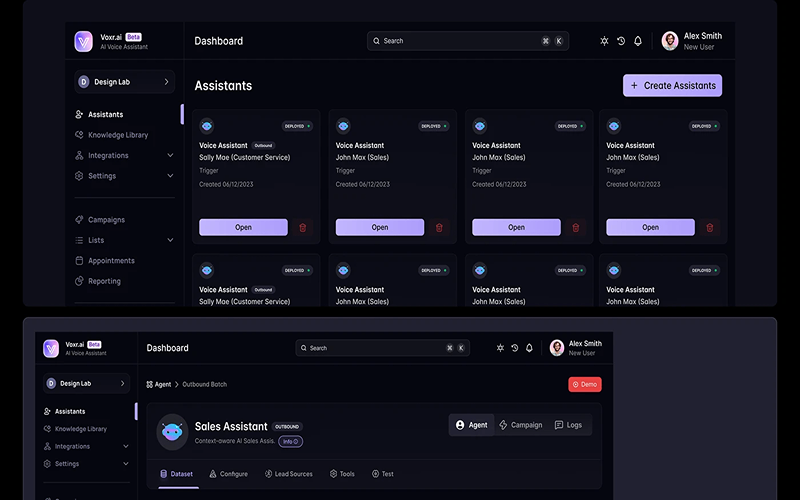Viewport: 800px width, 500px height.
Task: Expand Settings chevron in Sales Assistant window
Action: [126, 464]
